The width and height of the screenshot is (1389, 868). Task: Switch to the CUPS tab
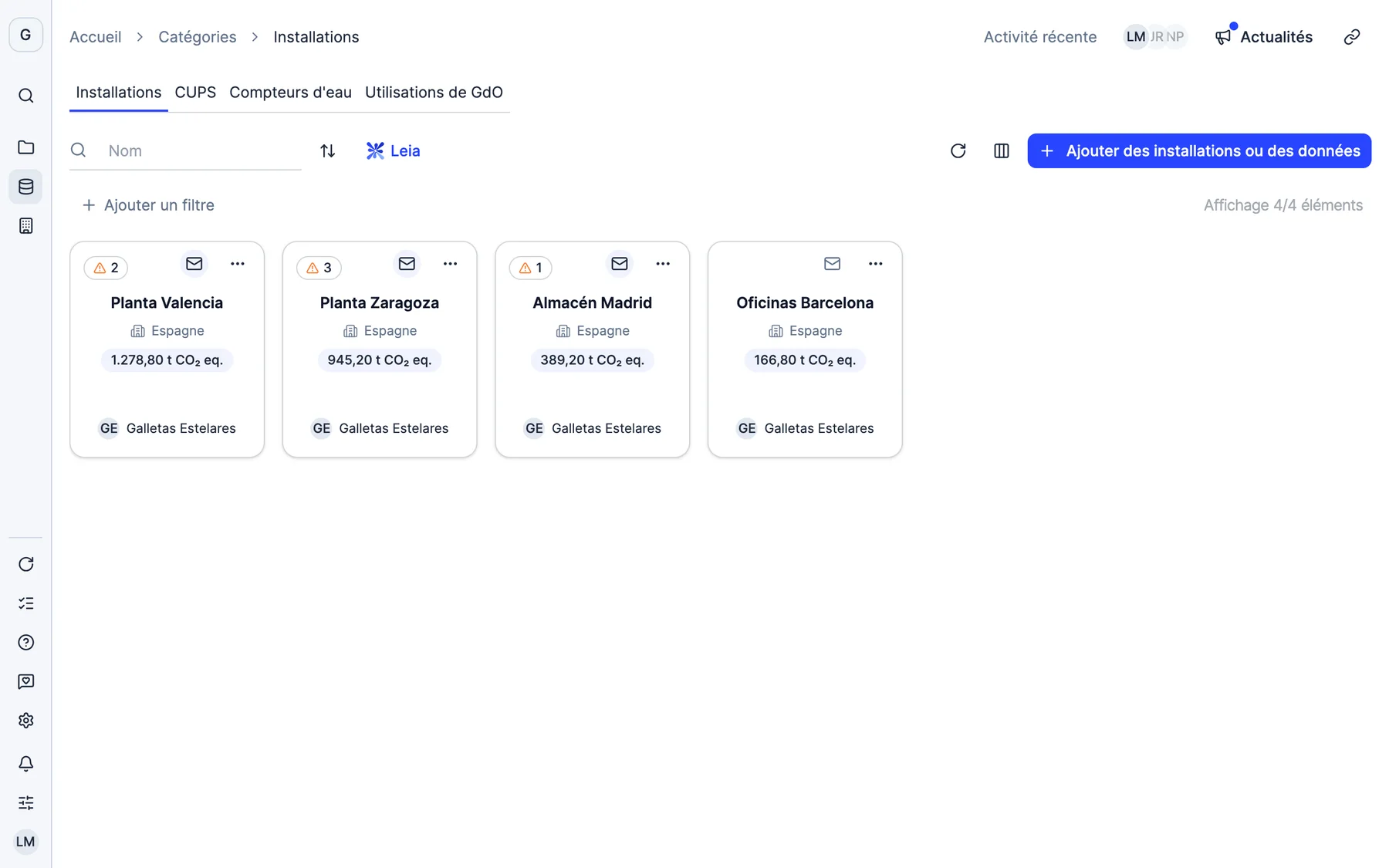(x=195, y=93)
